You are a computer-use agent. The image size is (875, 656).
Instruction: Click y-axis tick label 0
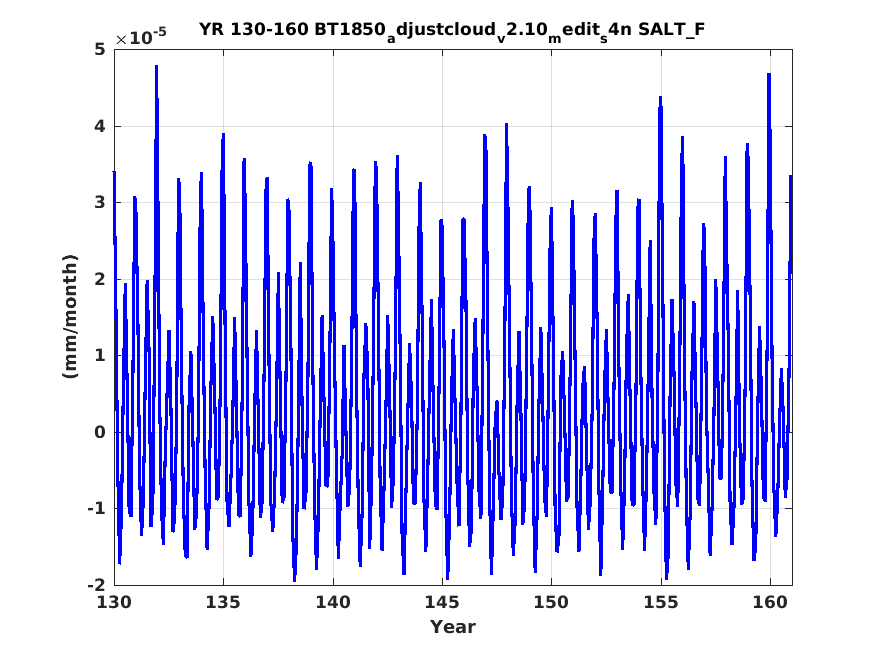coord(100,432)
